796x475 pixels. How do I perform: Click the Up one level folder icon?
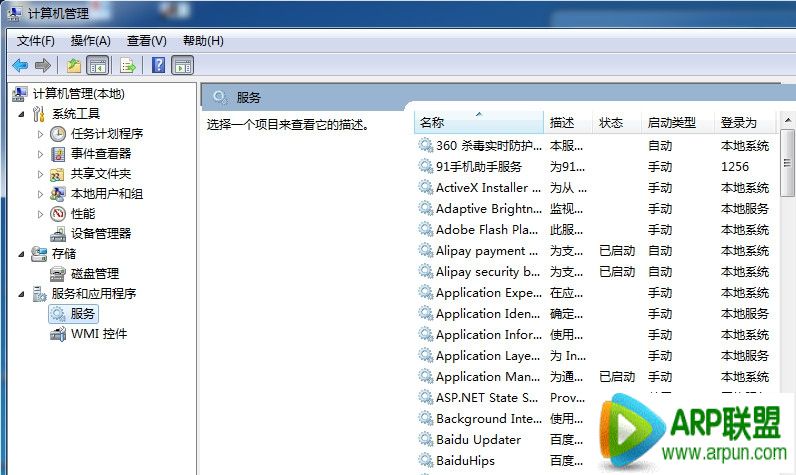pos(74,65)
